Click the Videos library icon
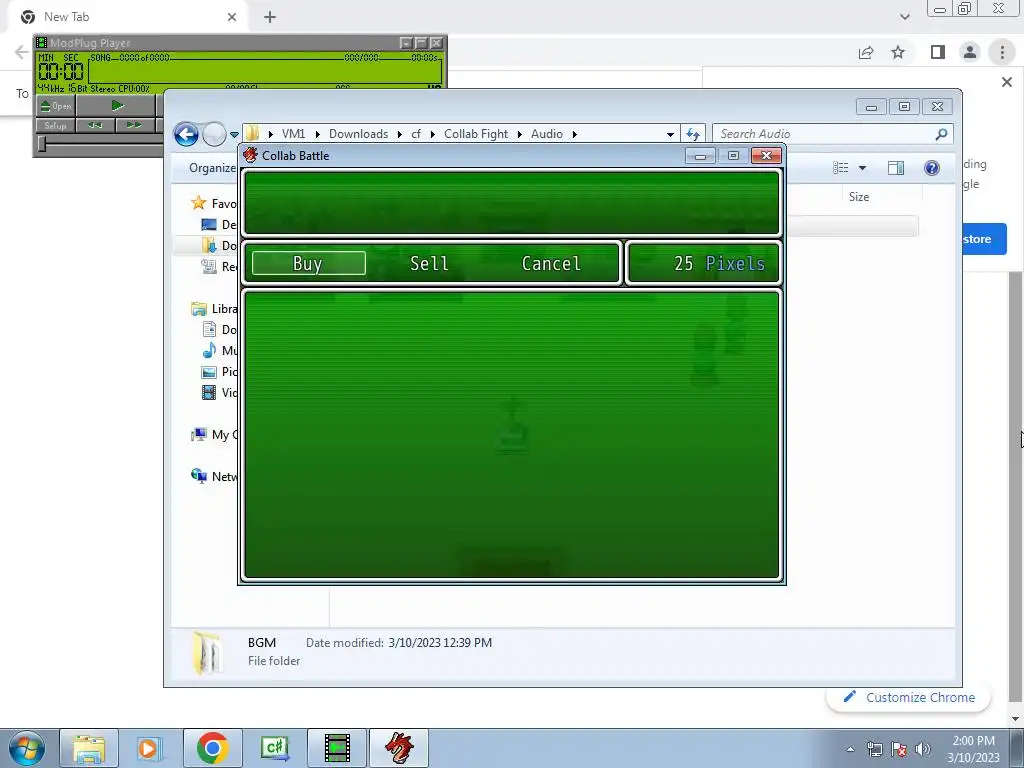Image resolution: width=1024 pixels, height=768 pixels. coord(209,392)
